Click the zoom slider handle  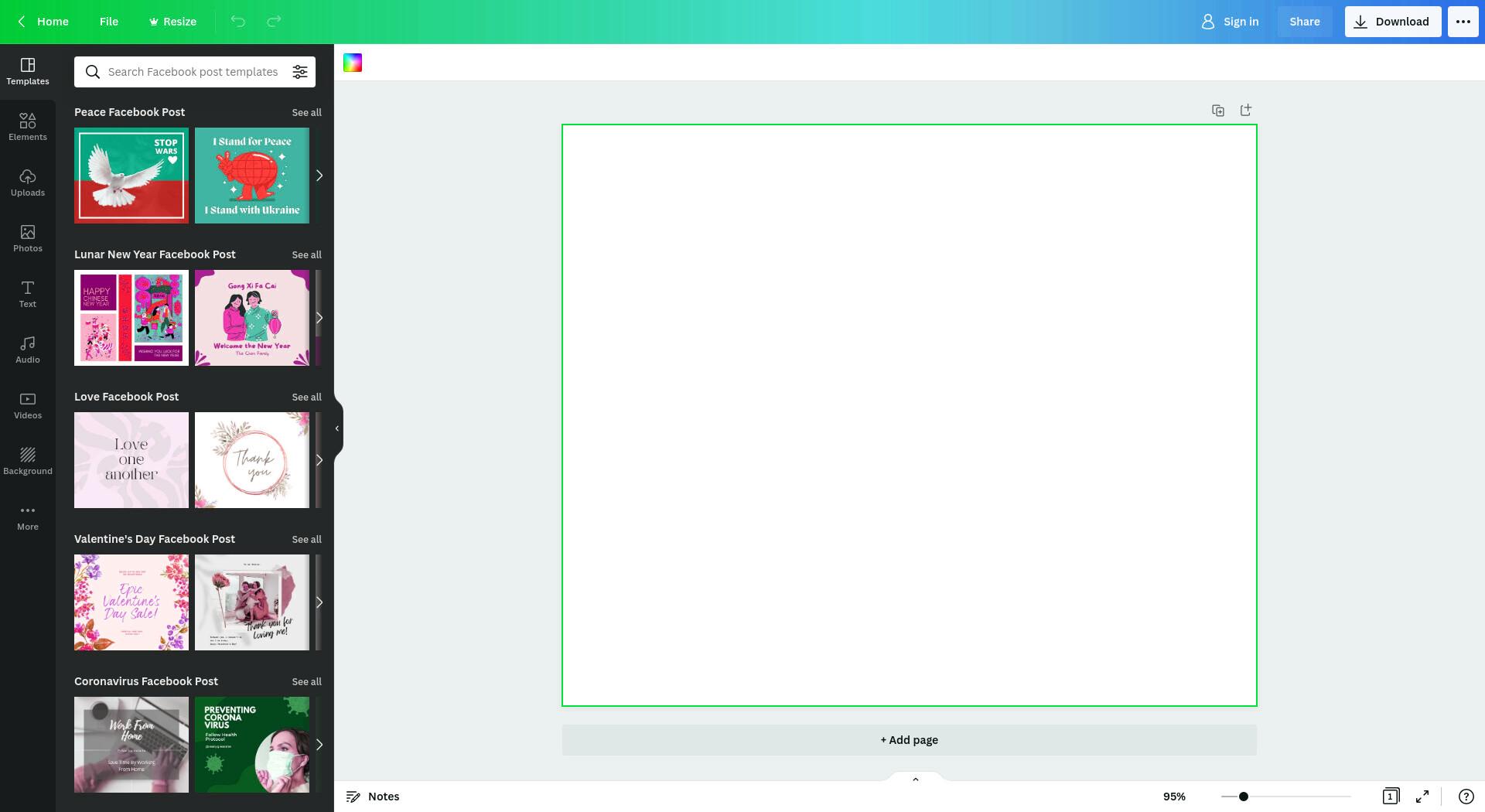coord(1244,797)
